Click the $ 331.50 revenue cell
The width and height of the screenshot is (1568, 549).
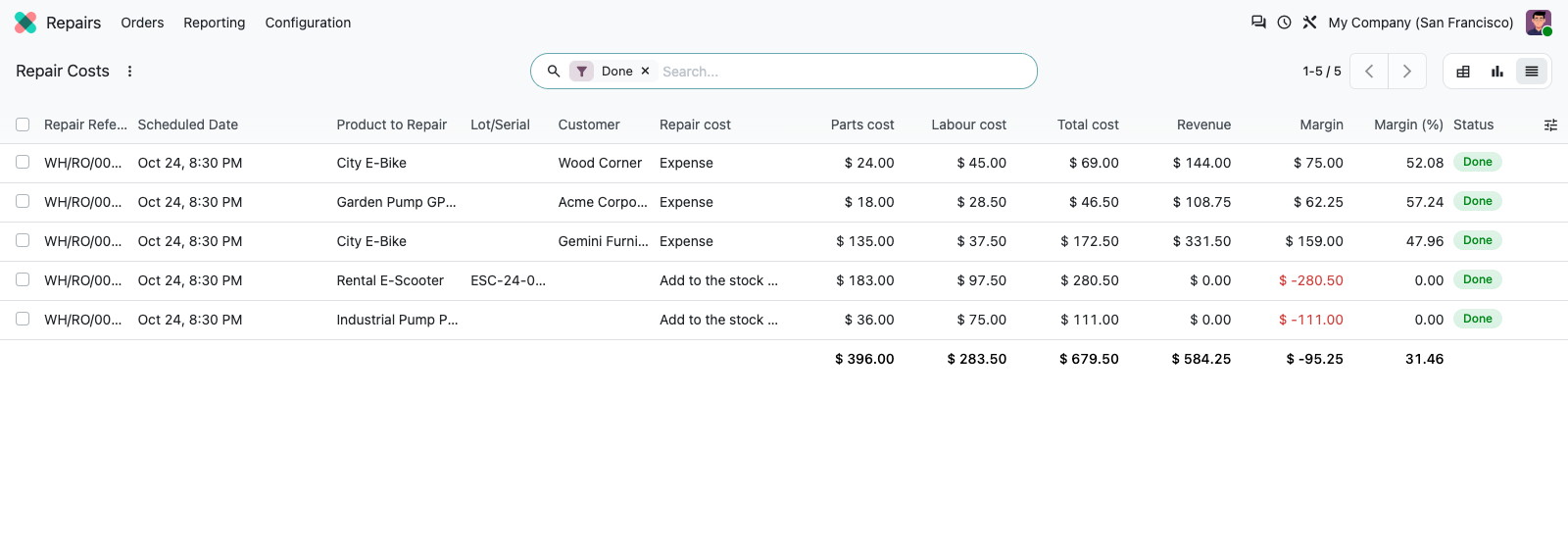[1201, 241]
